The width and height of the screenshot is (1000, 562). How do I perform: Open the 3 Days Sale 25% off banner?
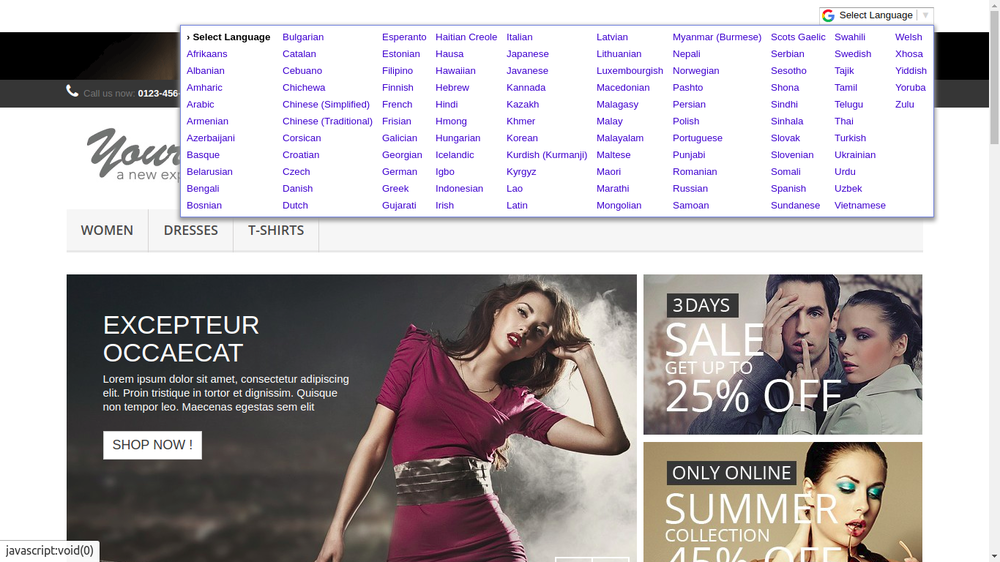click(783, 355)
